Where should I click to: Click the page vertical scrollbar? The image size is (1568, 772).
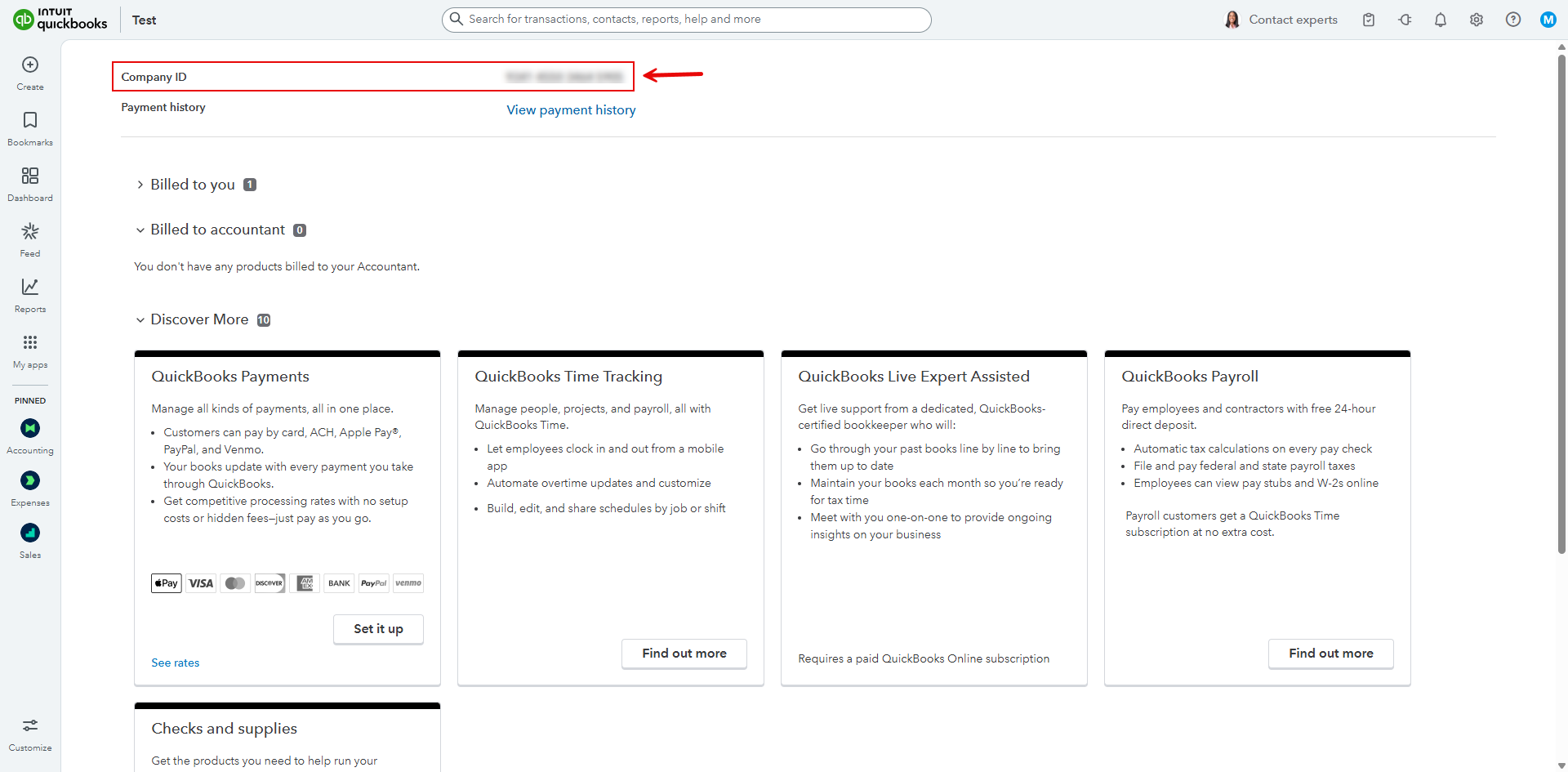(1561, 304)
